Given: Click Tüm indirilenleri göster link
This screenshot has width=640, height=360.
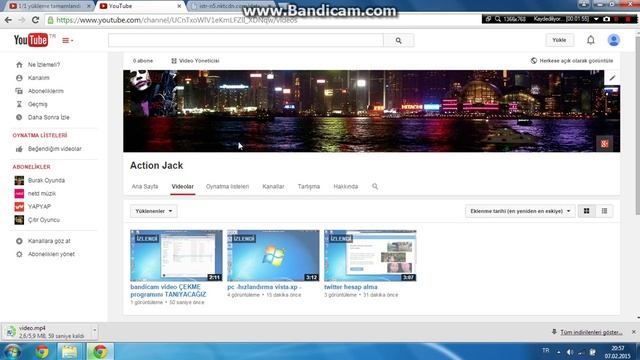Looking at the screenshot, I should (591, 332).
